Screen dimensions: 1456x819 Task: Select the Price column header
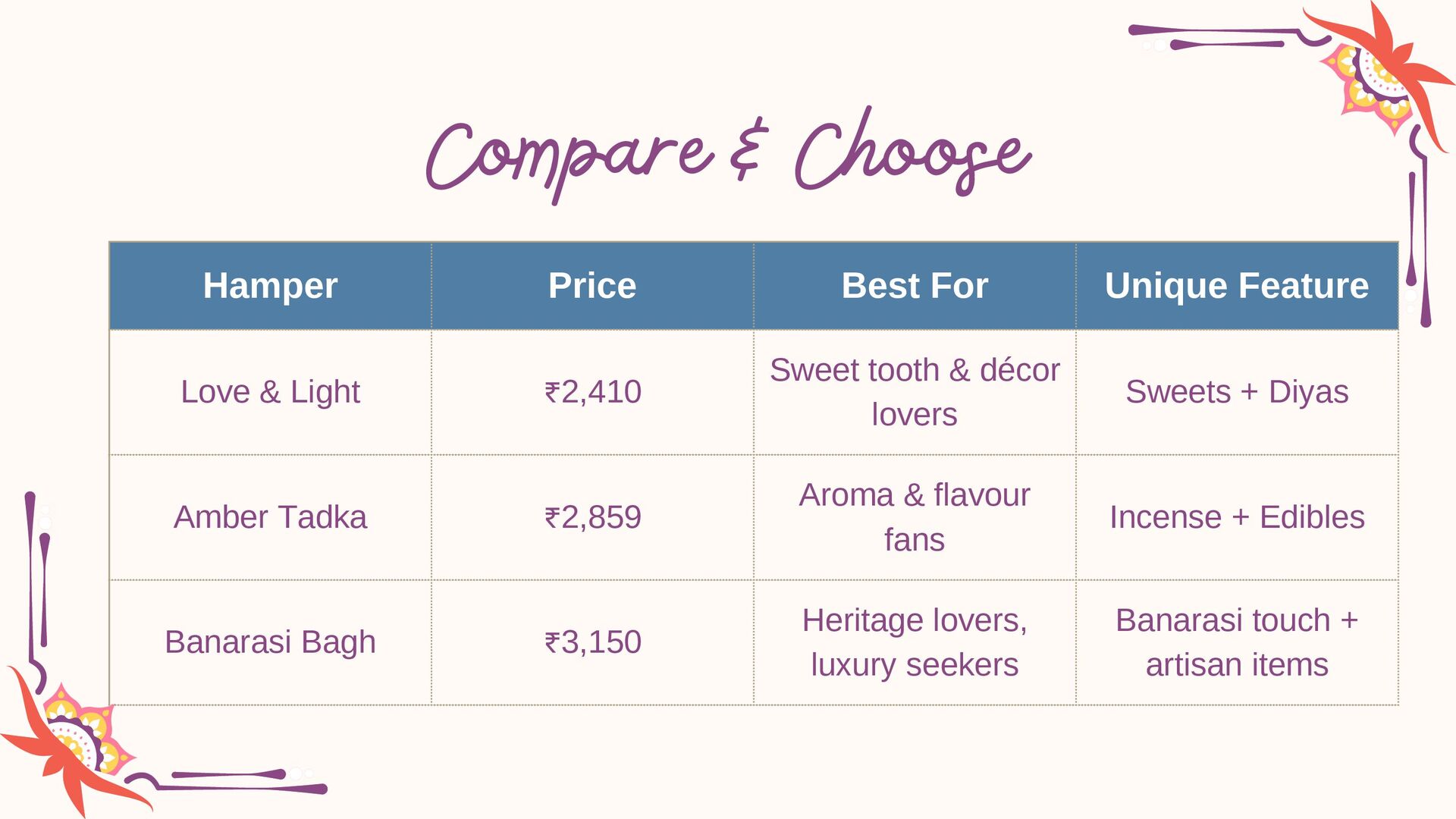coord(592,286)
